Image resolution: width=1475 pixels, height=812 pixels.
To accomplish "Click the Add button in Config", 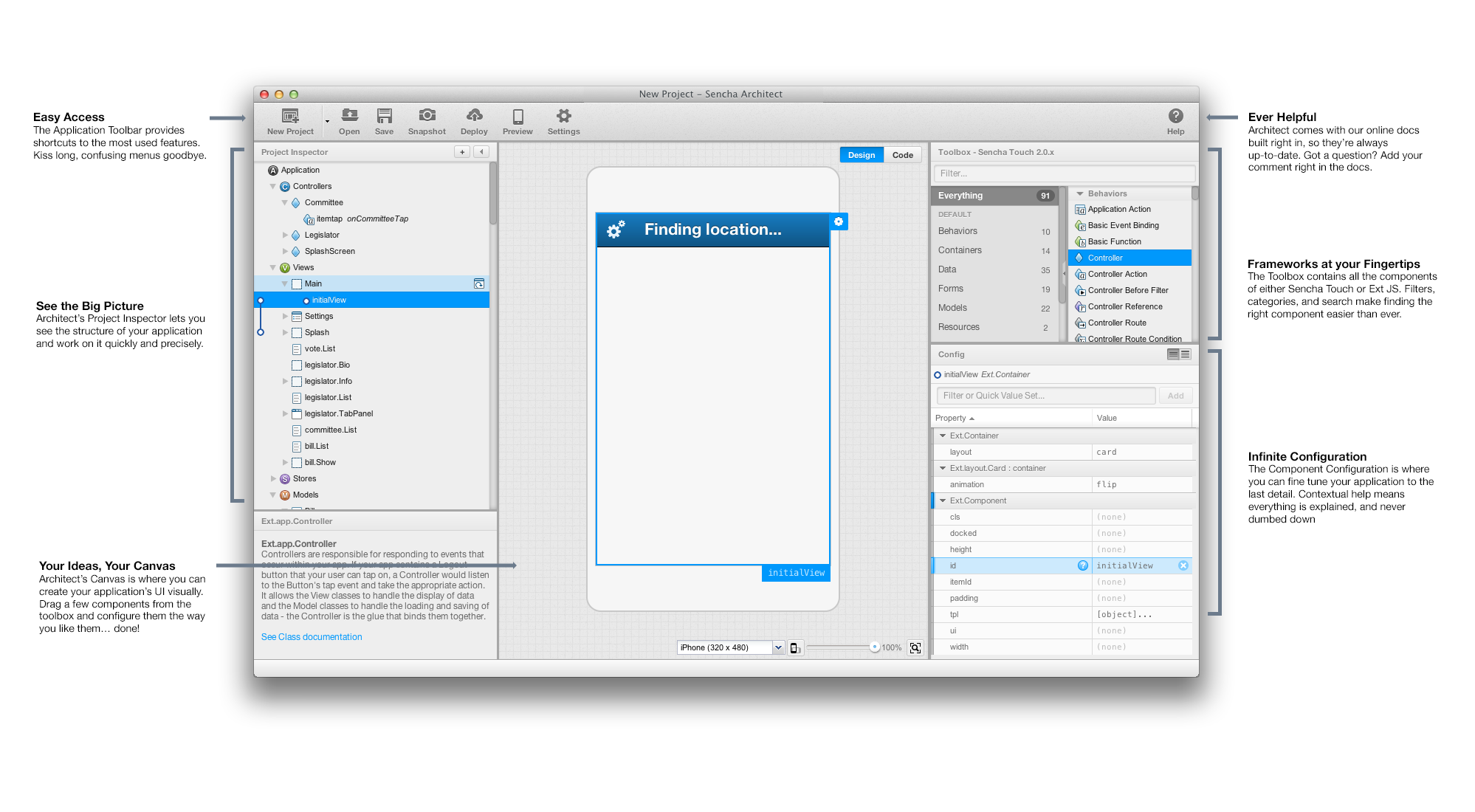I will [x=1175, y=396].
